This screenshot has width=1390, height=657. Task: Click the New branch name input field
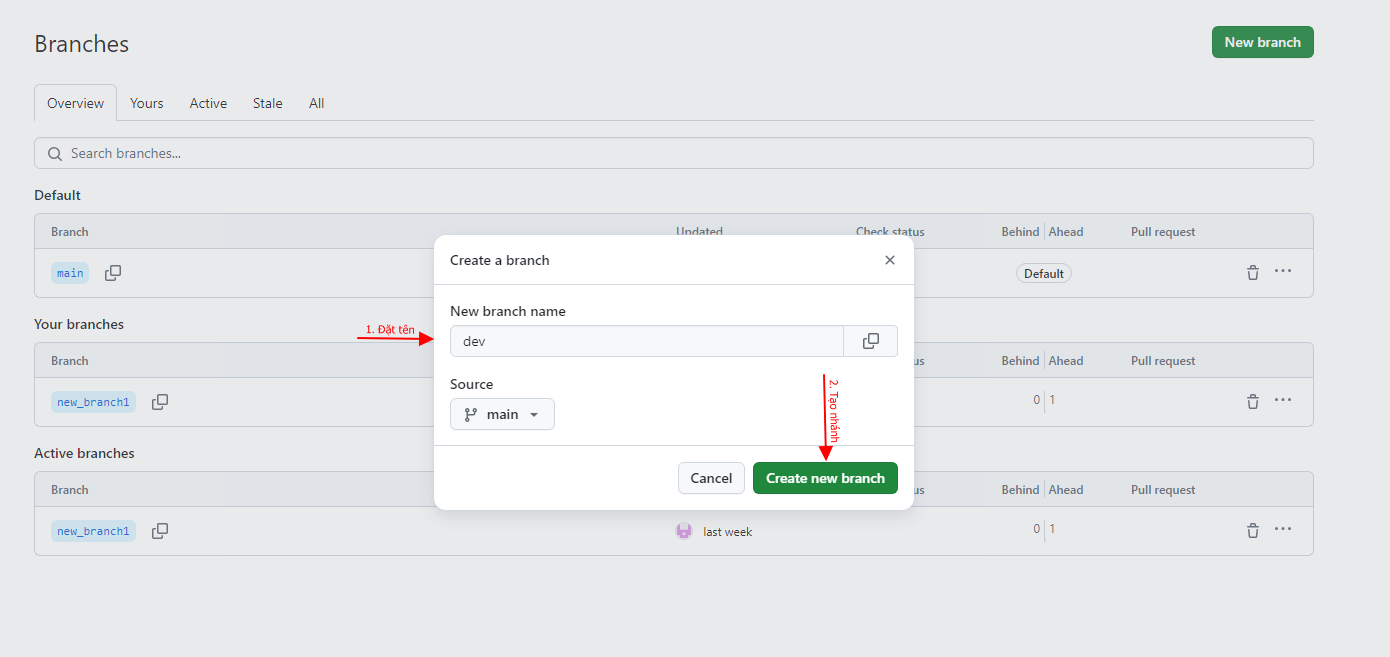[647, 341]
